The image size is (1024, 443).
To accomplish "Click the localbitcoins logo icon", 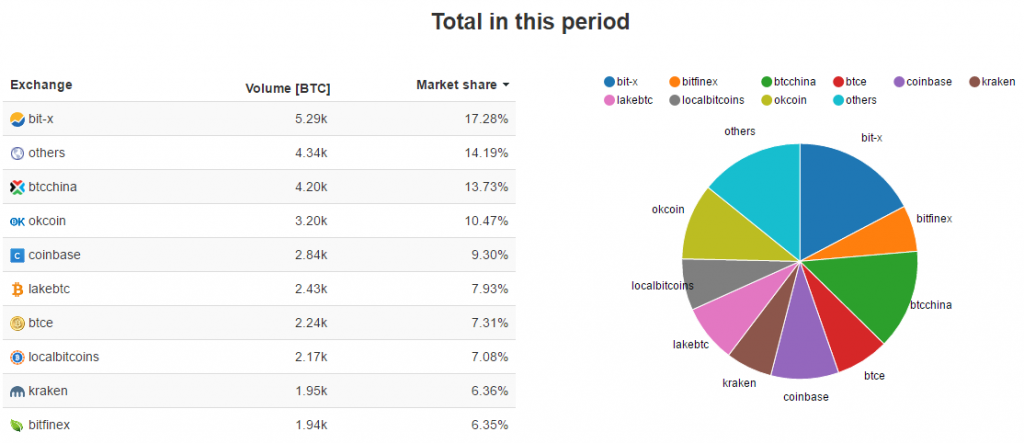I will [x=17, y=357].
